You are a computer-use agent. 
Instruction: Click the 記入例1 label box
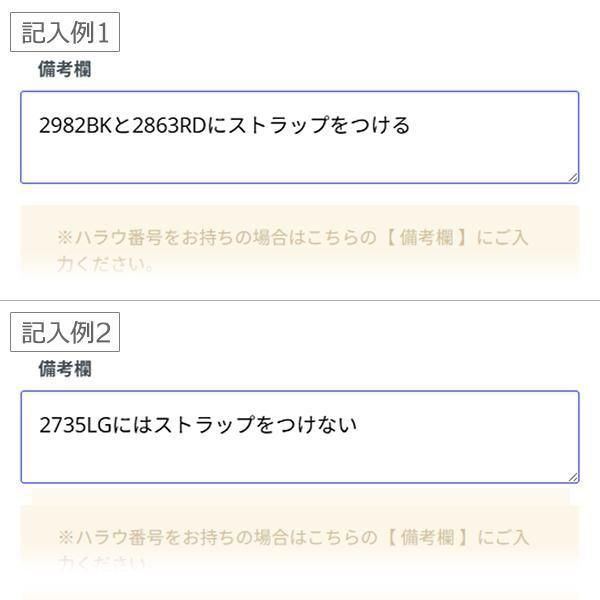tap(65, 33)
